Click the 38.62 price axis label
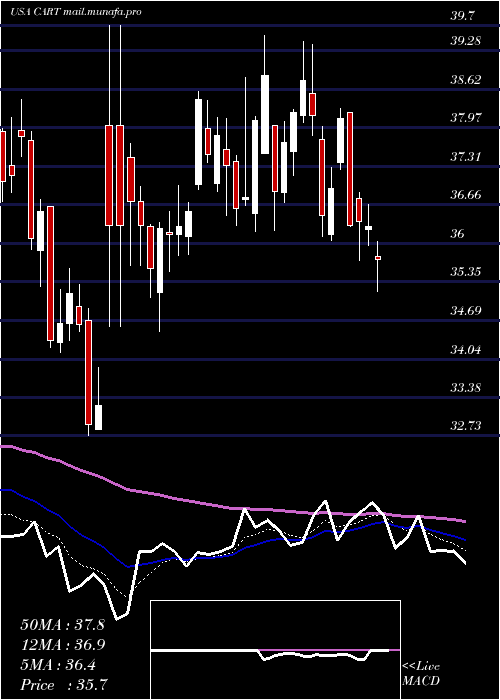Image resolution: width=500 pixels, height=700 pixels. (x=466, y=80)
